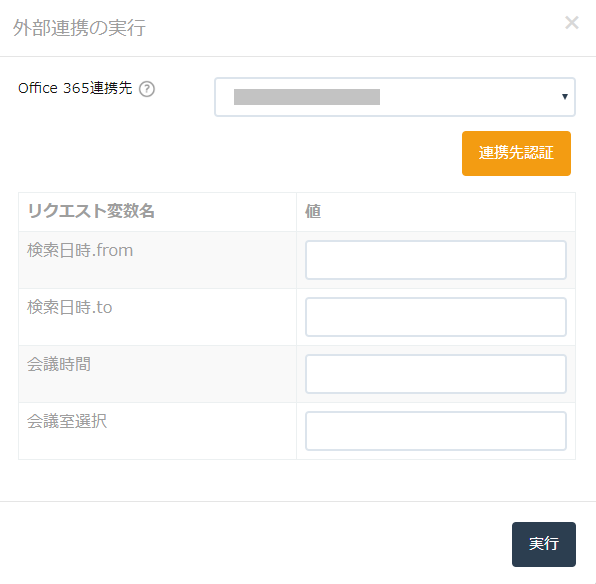The width and height of the screenshot is (596, 584).
Task: Click the 会議時間 value input box
Action: click(436, 374)
